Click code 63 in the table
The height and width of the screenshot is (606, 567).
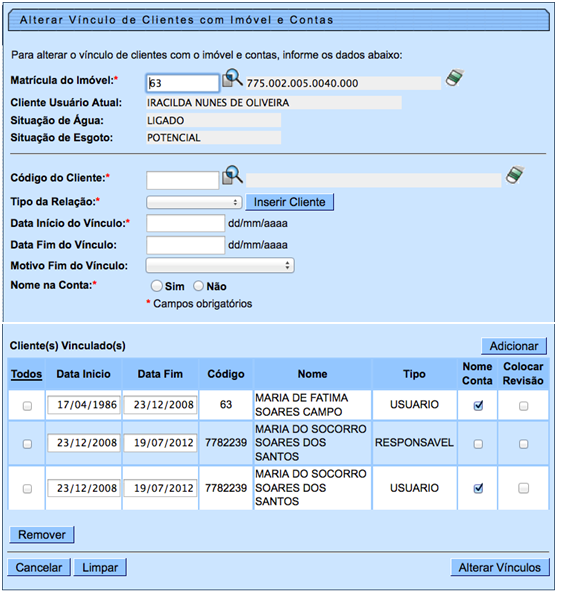click(x=226, y=405)
